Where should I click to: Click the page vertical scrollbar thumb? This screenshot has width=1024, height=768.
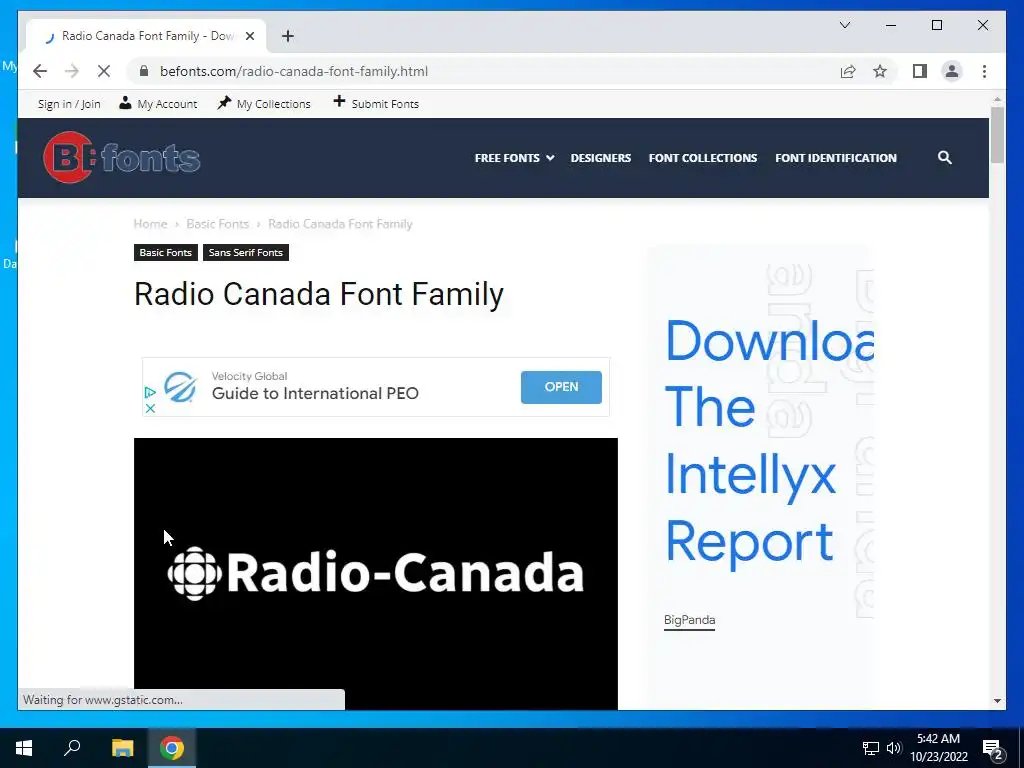pyautogui.click(x=997, y=135)
